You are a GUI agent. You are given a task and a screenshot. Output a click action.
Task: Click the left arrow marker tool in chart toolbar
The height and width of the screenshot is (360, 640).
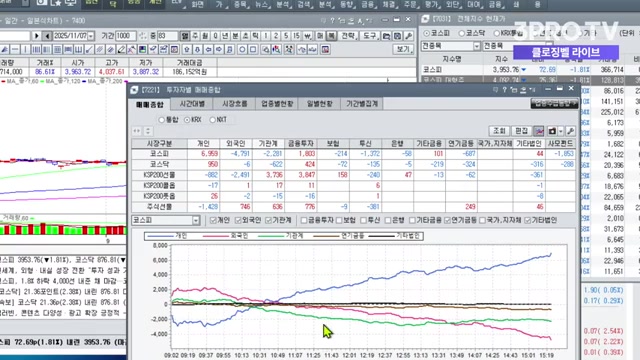pos(208,50)
